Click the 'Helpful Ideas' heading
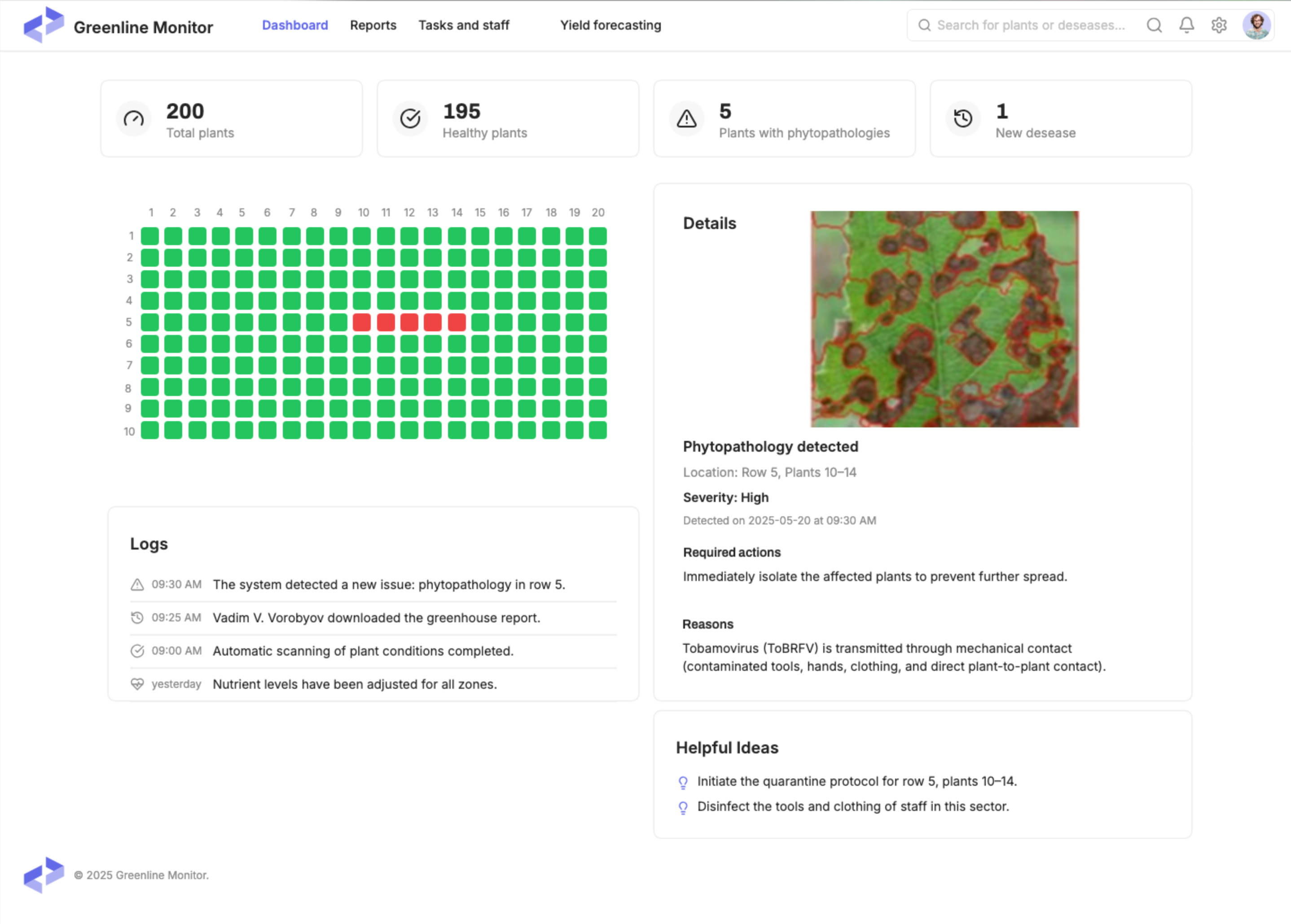This screenshot has height=924, width=1291. click(727, 748)
